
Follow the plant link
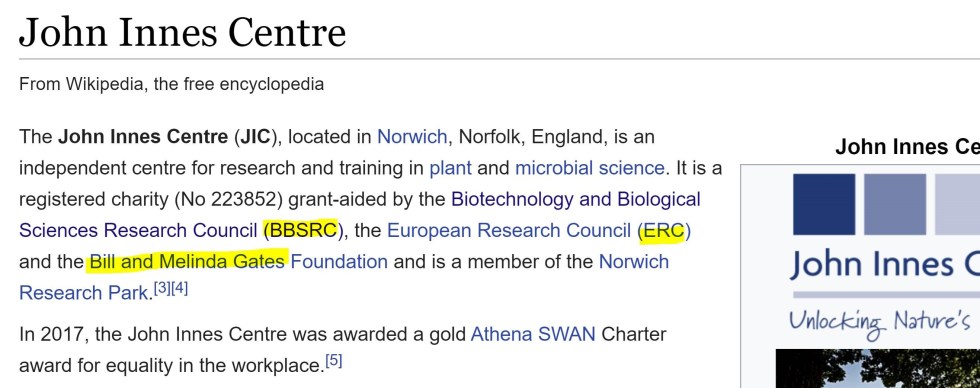click(x=450, y=167)
